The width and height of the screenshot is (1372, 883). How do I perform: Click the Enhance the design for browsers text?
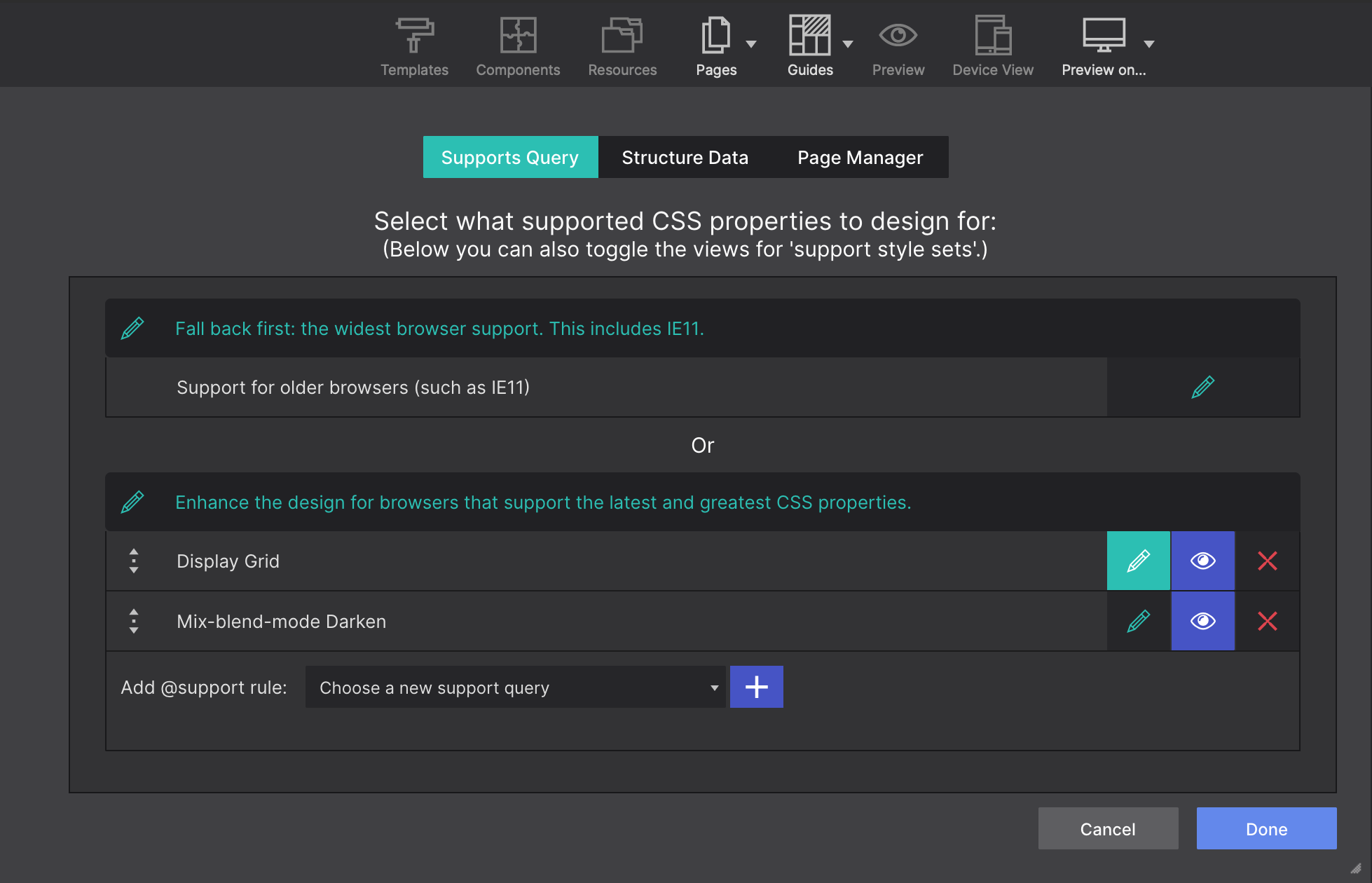point(543,502)
